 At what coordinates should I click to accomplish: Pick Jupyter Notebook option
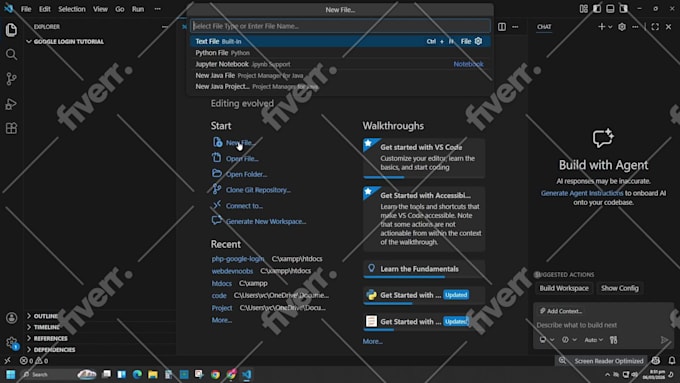[x=340, y=64]
